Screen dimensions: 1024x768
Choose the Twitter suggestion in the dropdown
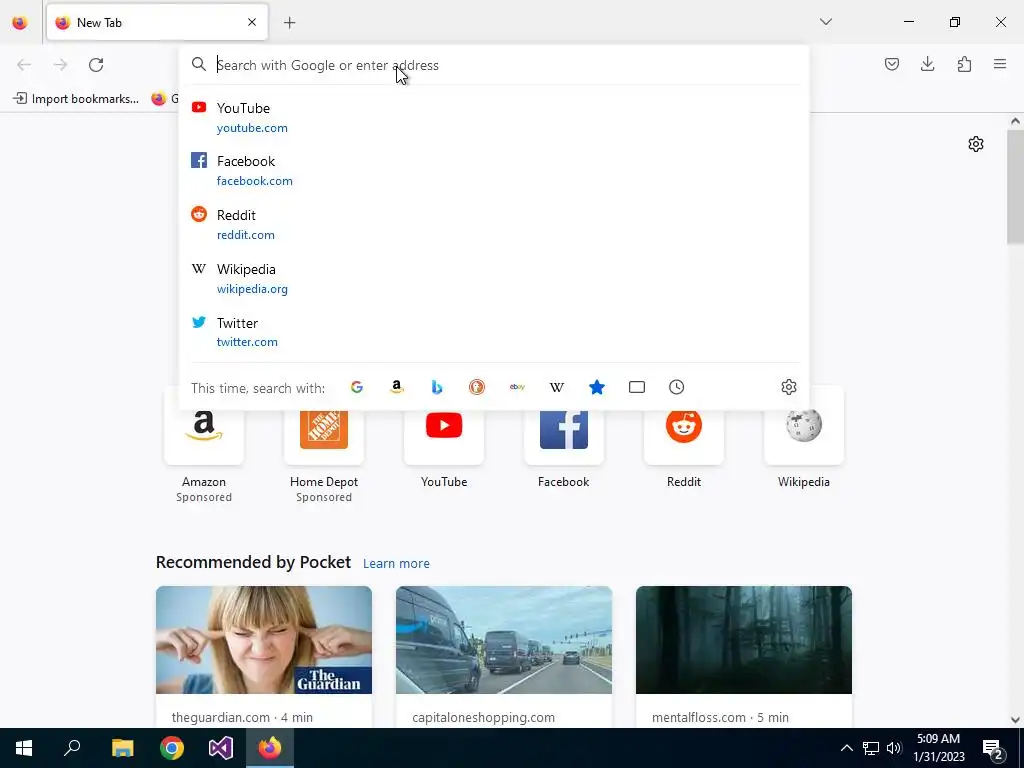[494, 332]
